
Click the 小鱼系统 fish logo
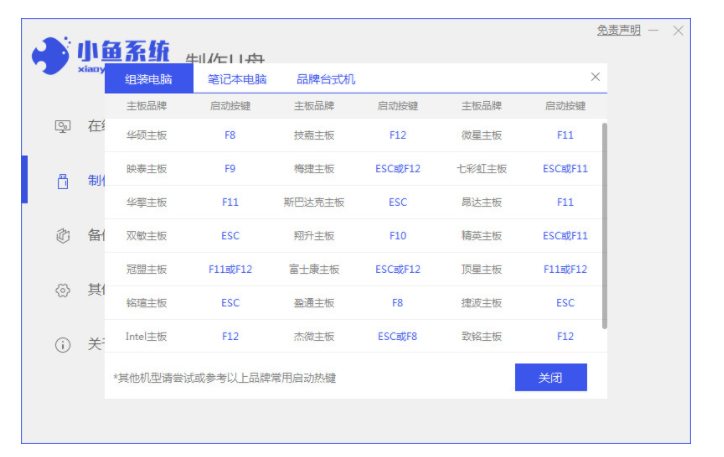tap(50, 56)
